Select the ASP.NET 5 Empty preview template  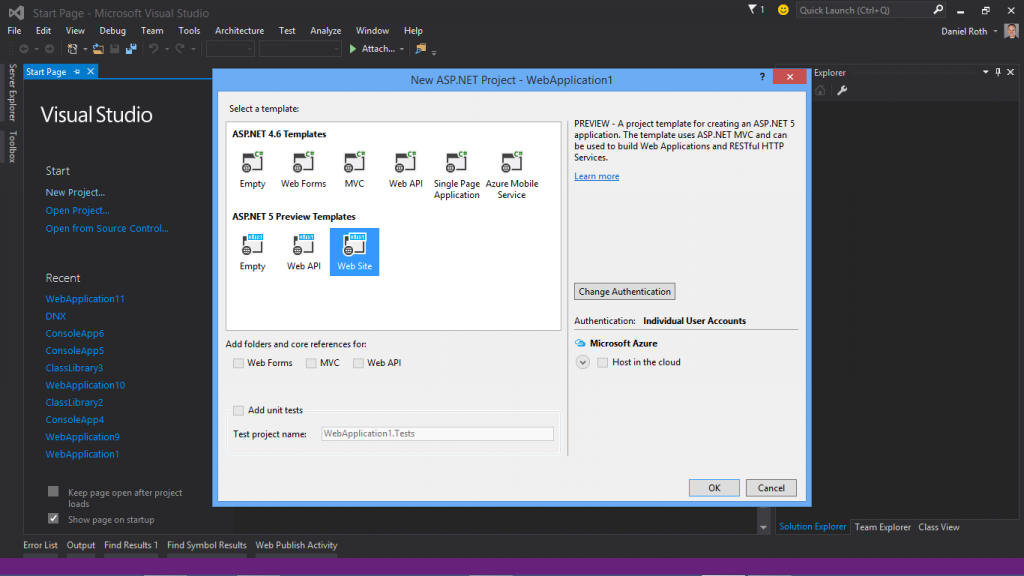coord(252,251)
